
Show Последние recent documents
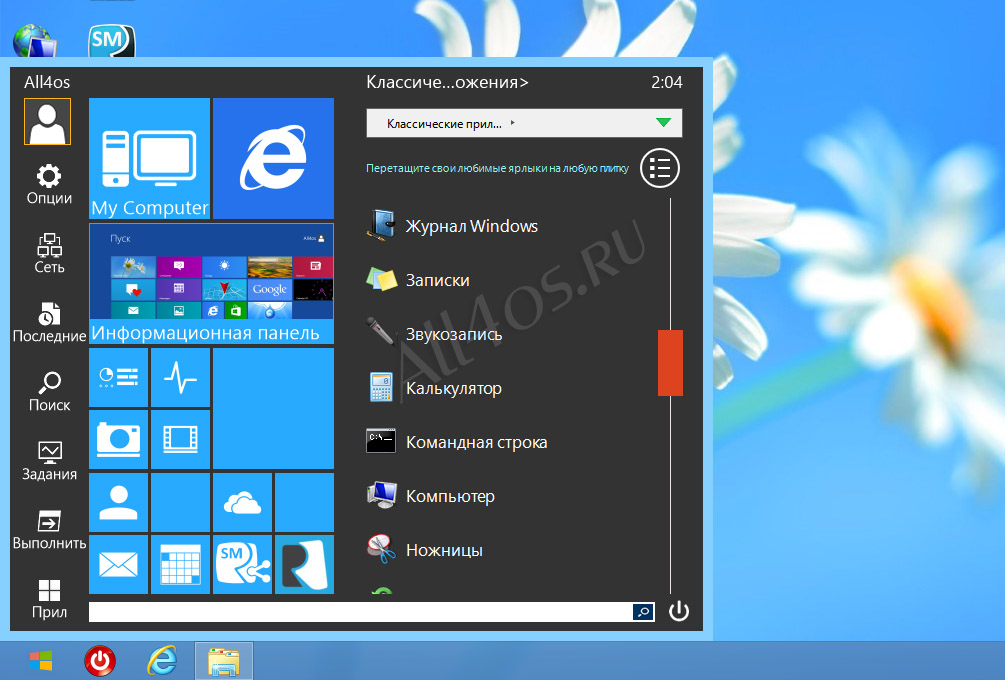coord(49,323)
